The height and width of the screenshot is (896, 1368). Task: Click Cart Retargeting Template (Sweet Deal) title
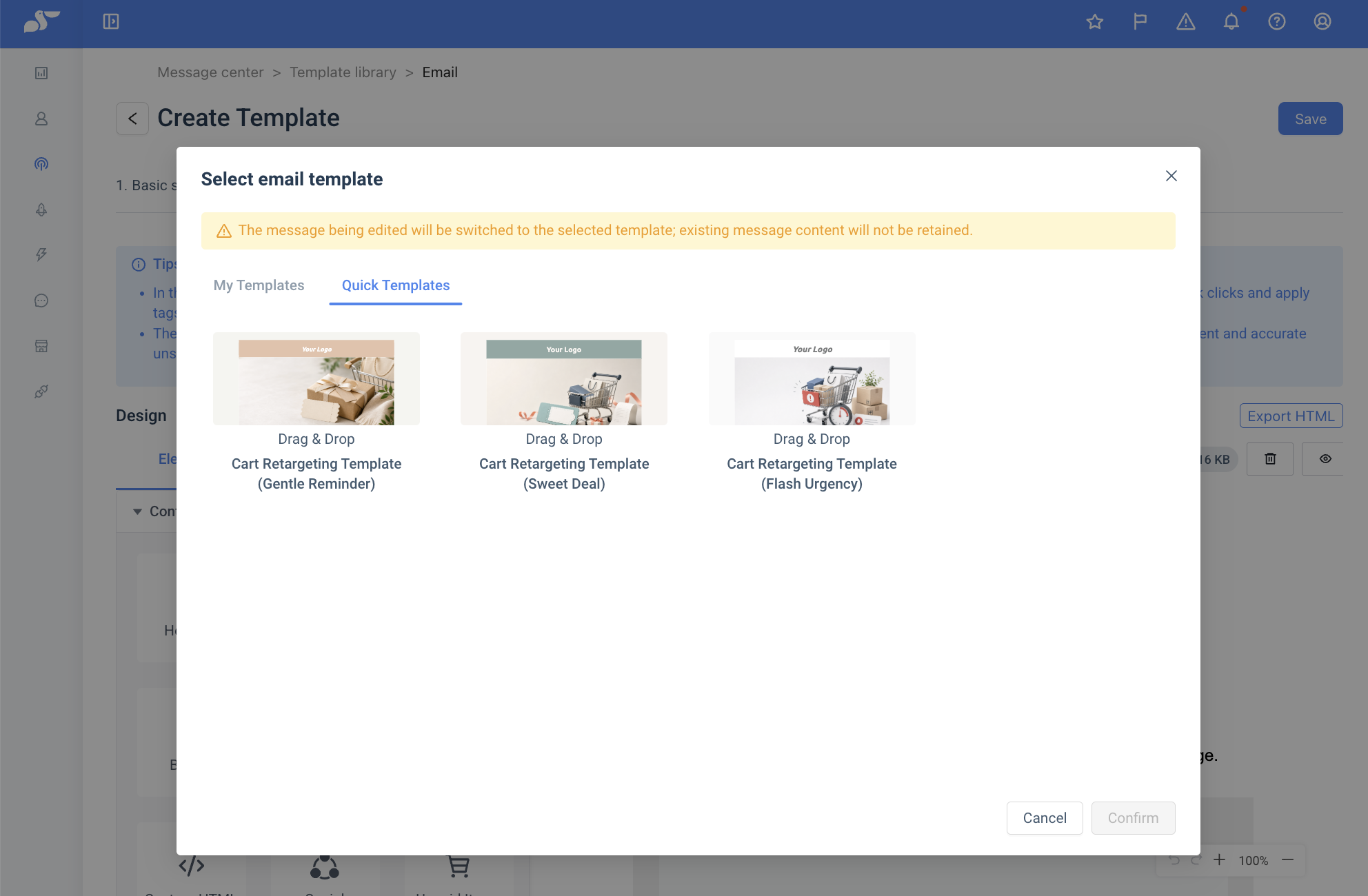coord(564,474)
